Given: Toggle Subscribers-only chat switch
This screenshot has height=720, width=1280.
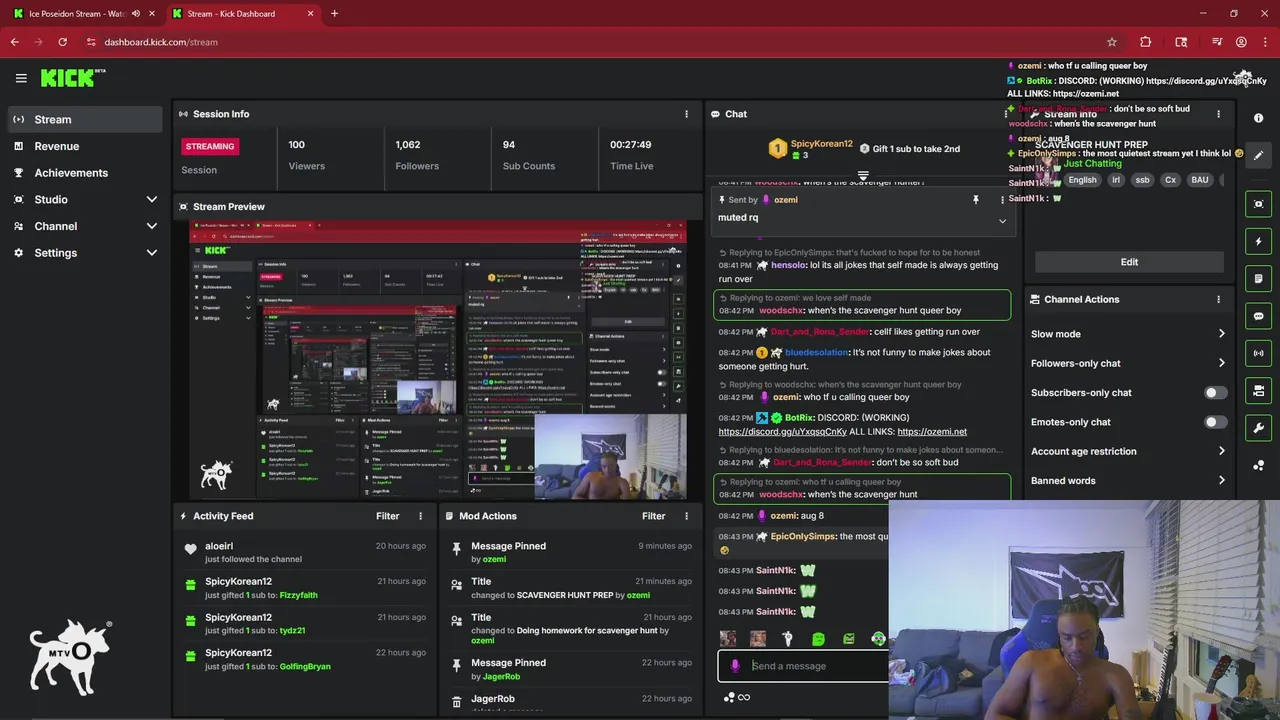Looking at the screenshot, I should [1215, 393].
